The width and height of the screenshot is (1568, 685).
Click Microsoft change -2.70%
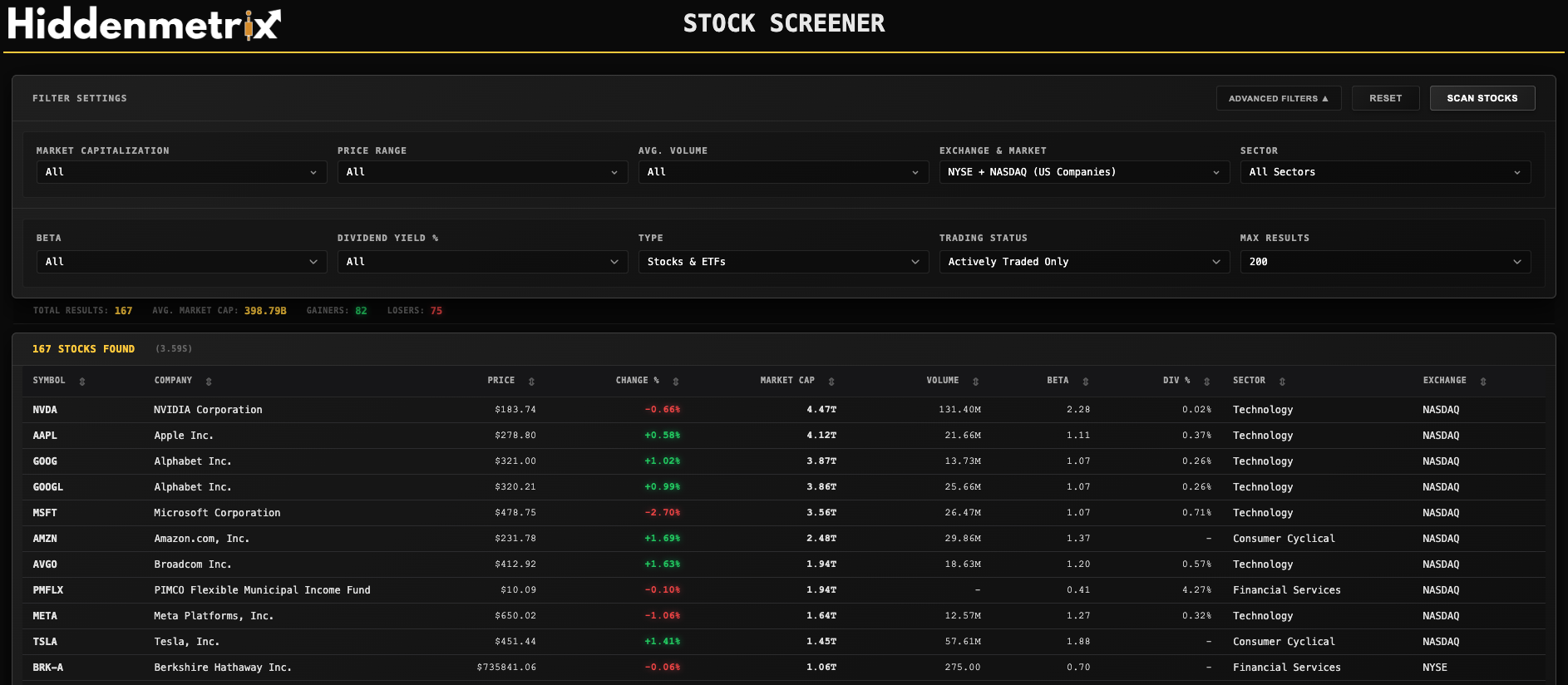pyautogui.click(x=663, y=513)
